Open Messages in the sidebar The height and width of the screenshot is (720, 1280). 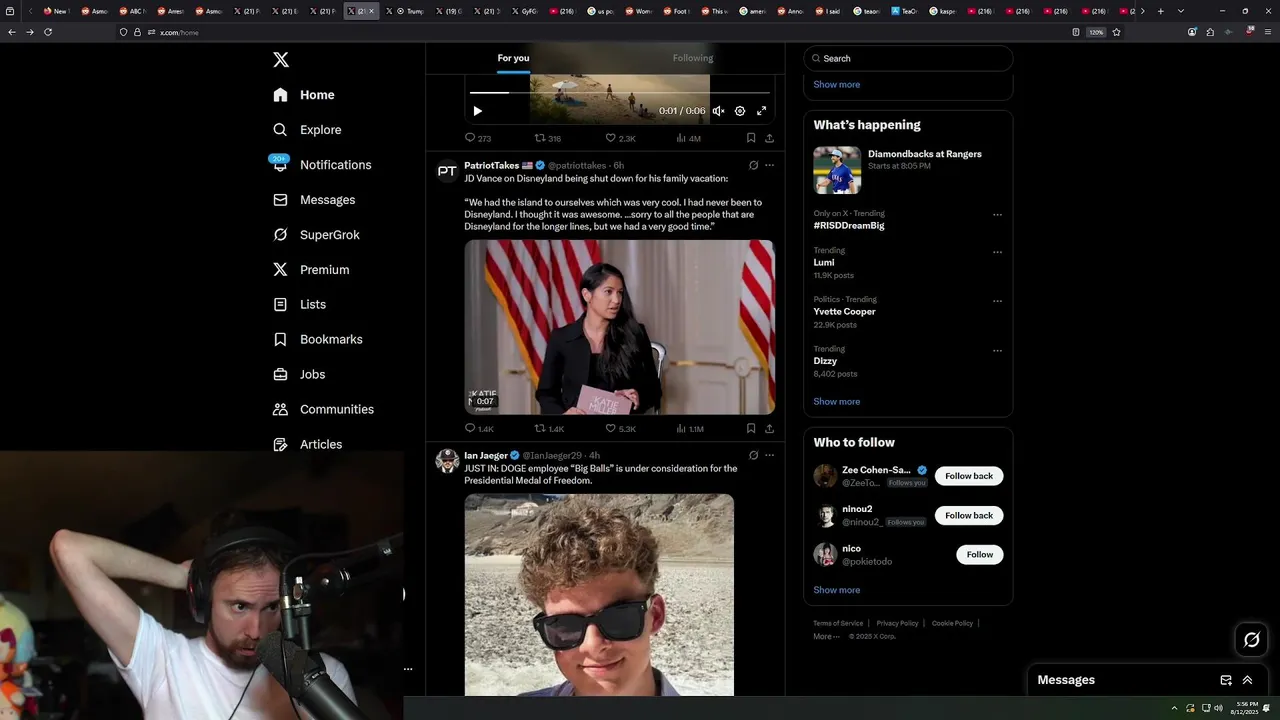click(x=314, y=200)
